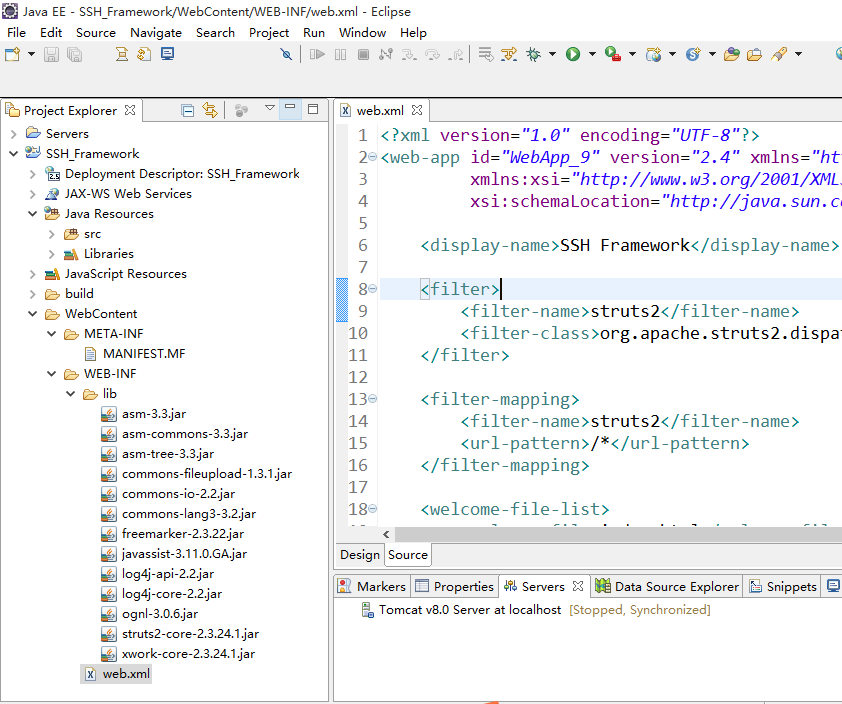842x704 pixels.
Task: Open the Navigate menu
Action: coord(156,33)
